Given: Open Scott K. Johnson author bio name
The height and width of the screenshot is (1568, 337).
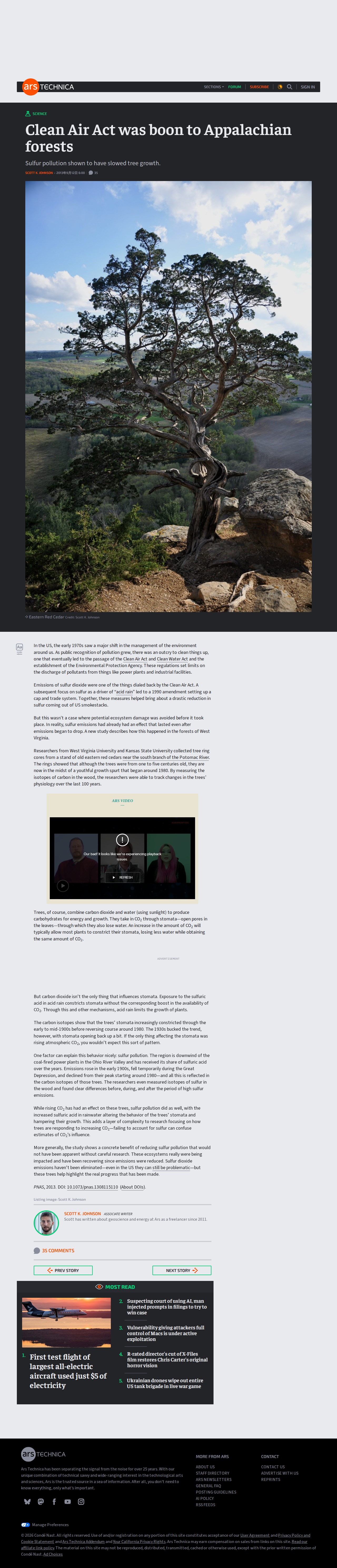Looking at the screenshot, I should click(x=82, y=1214).
